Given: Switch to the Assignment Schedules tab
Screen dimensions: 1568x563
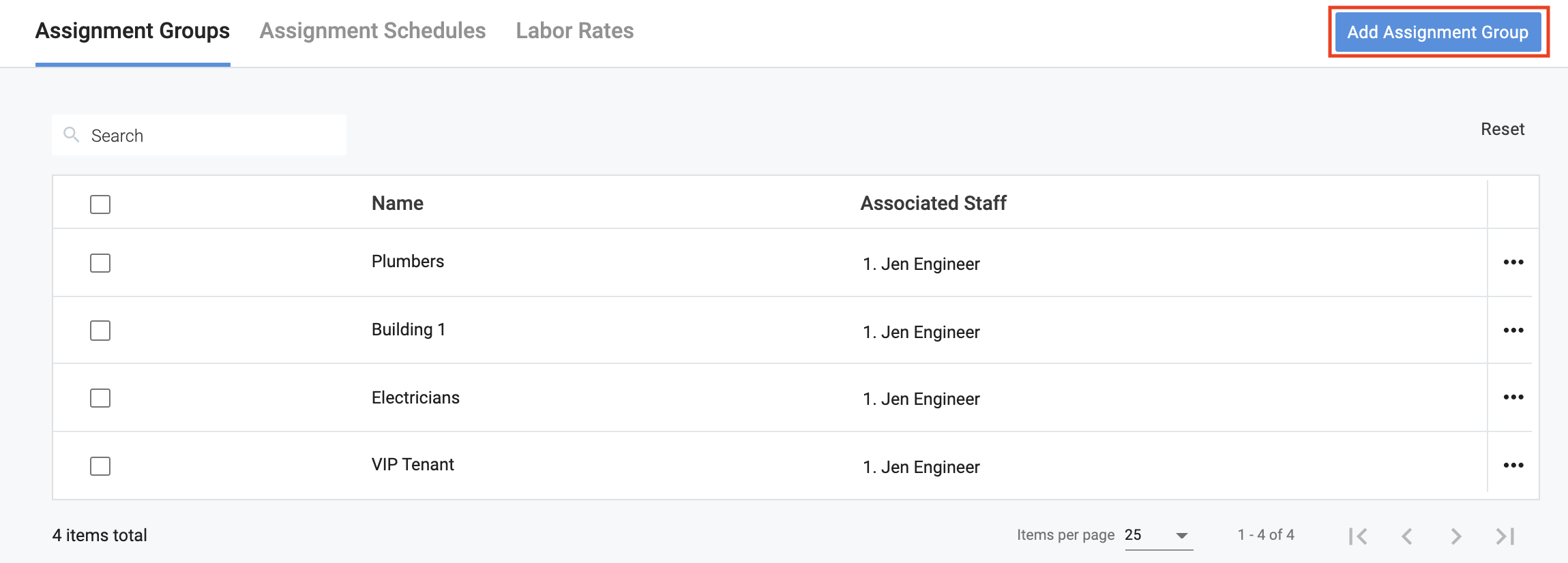Looking at the screenshot, I should pyautogui.click(x=372, y=31).
